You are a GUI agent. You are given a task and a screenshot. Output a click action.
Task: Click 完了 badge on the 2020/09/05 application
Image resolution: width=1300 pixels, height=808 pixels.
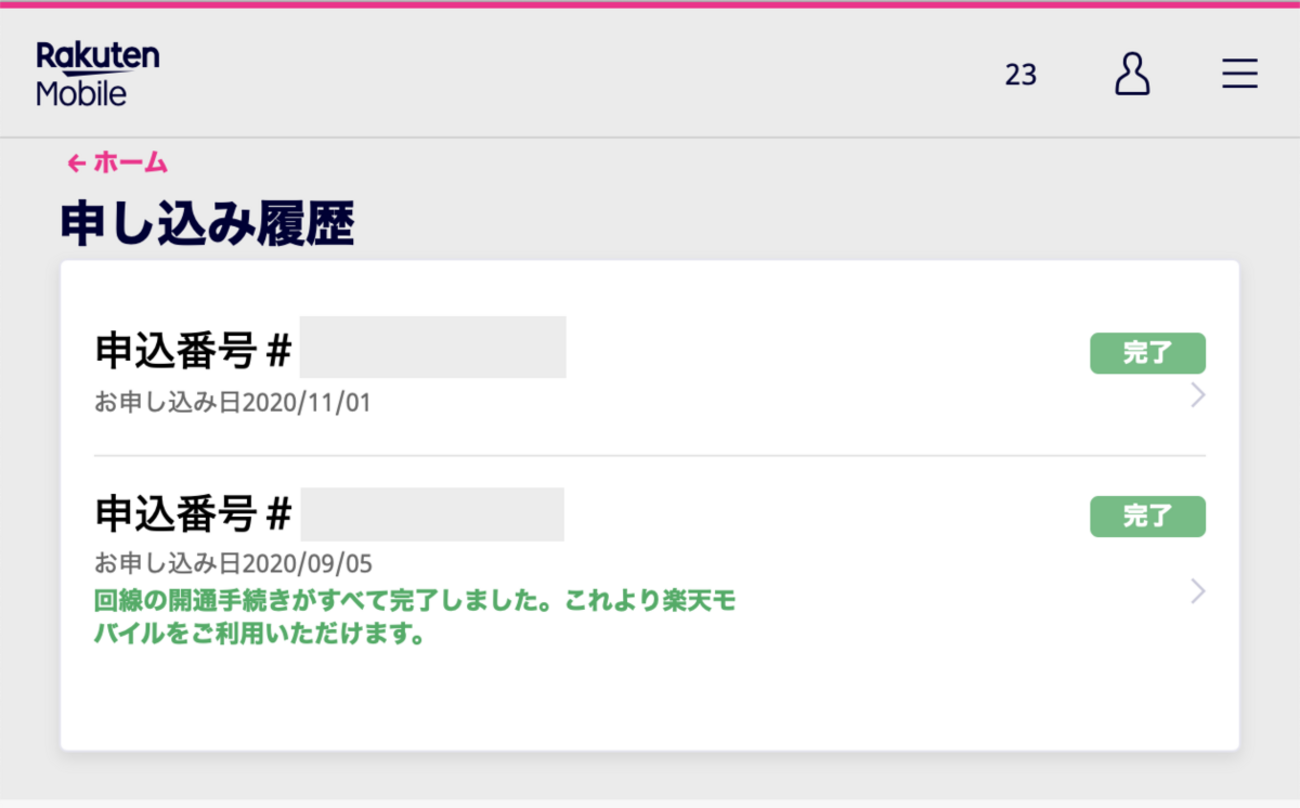[1147, 516]
